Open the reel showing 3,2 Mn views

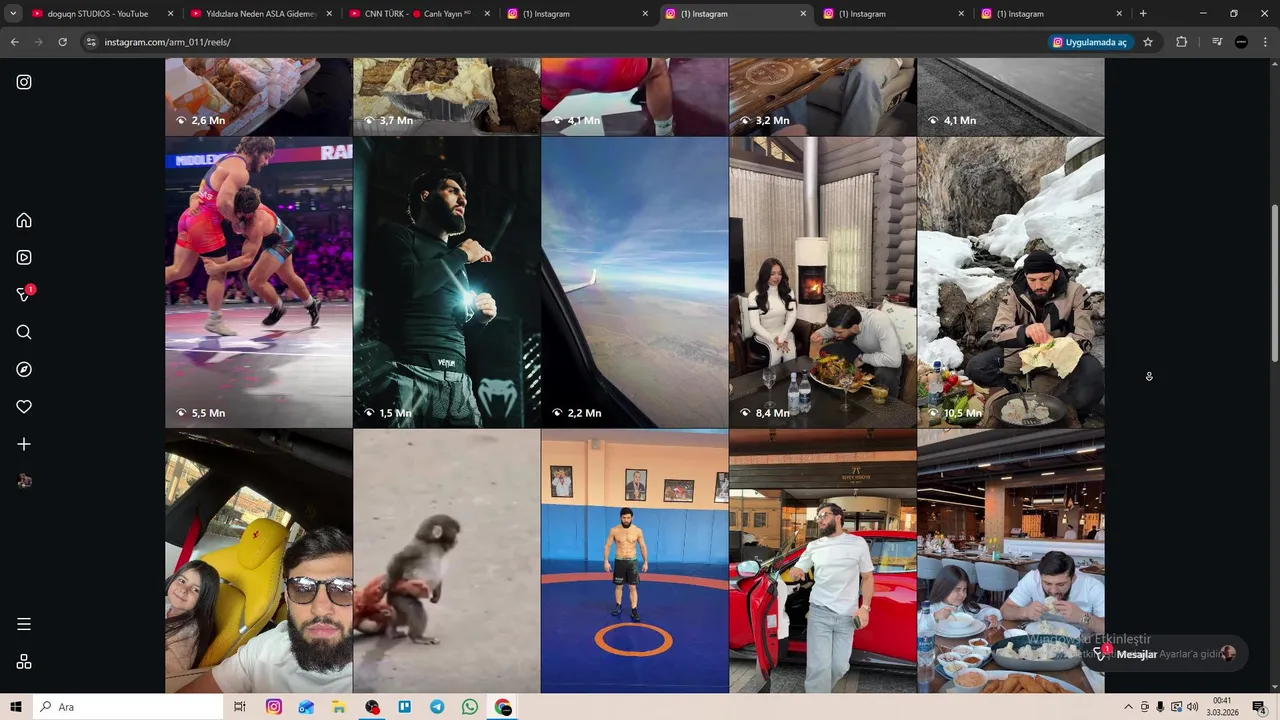(823, 96)
